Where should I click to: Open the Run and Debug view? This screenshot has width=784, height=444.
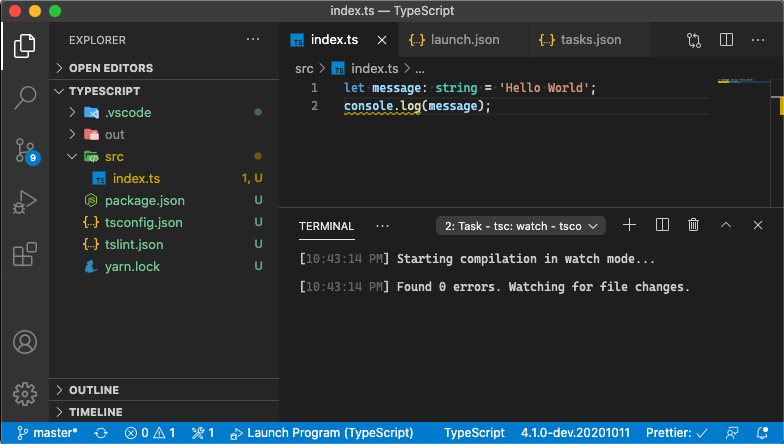[24, 202]
